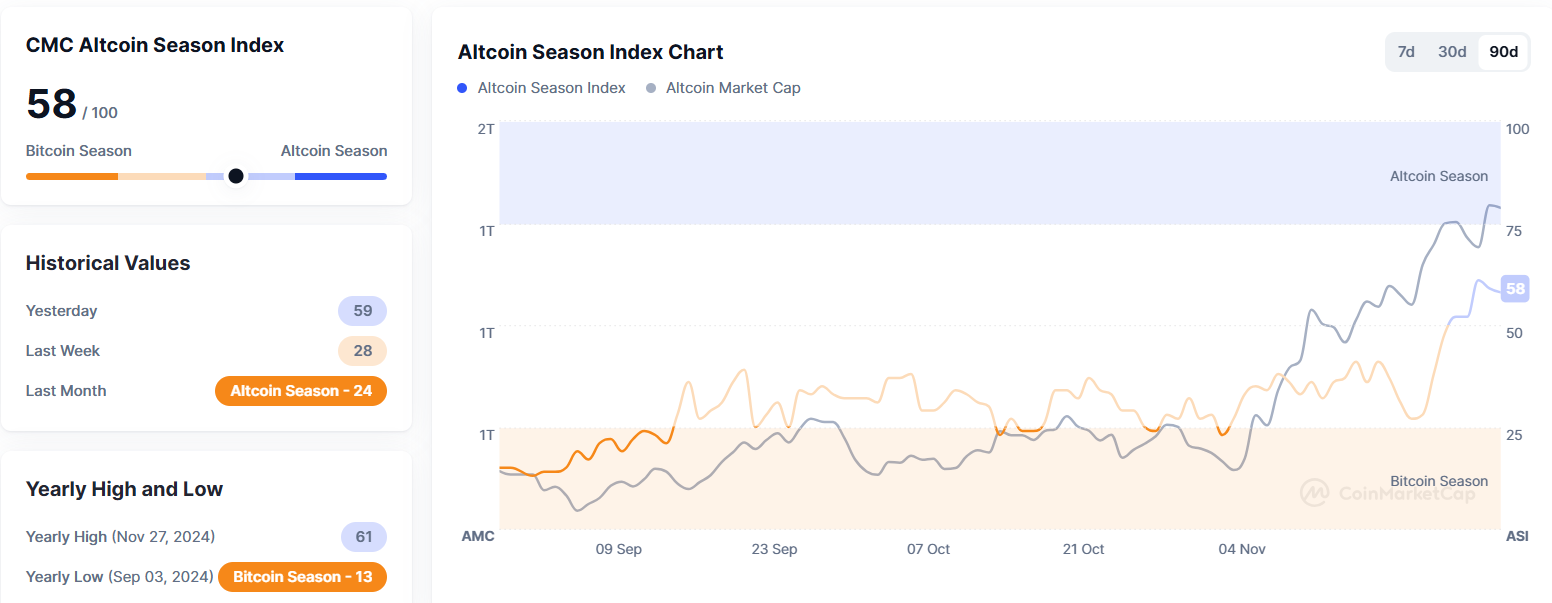1552x603 pixels.
Task: Click the Yesterday value badge 59
Action: click(362, 311)
